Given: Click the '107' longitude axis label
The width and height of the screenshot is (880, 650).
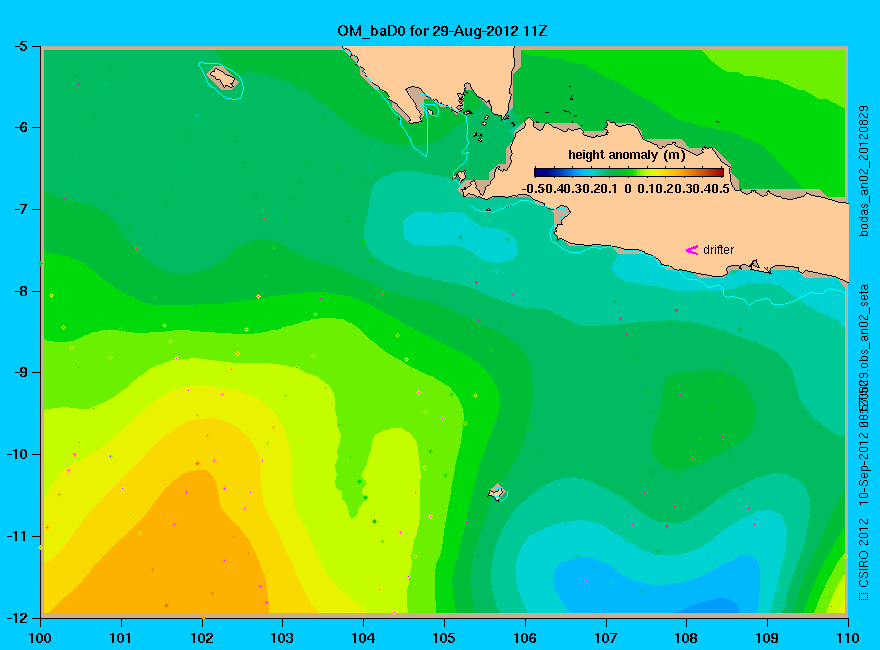Looking at the screenshot, I should (x=606, y=638).
